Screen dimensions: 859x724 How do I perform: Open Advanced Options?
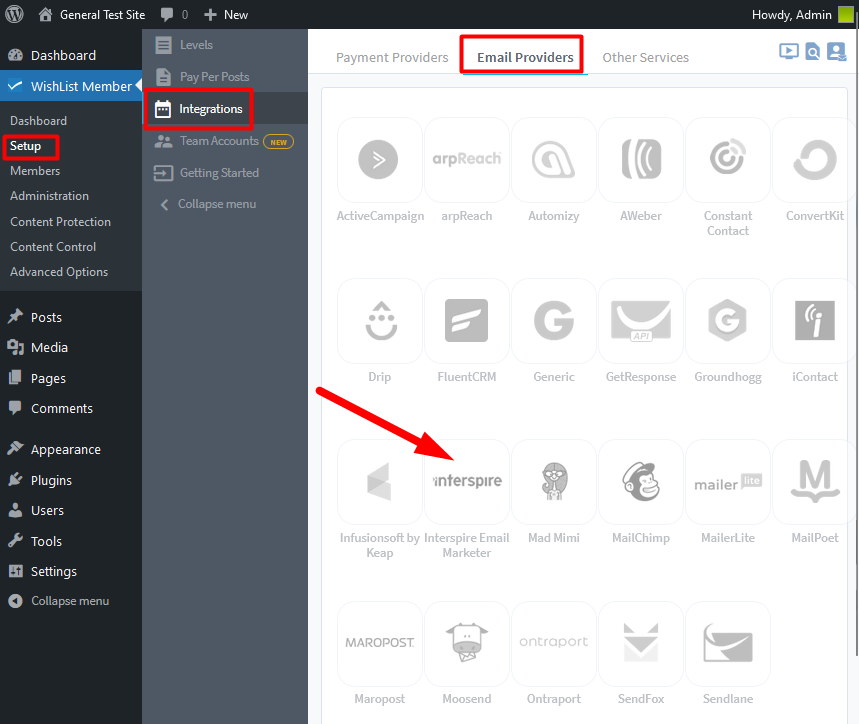coord(59,272)
